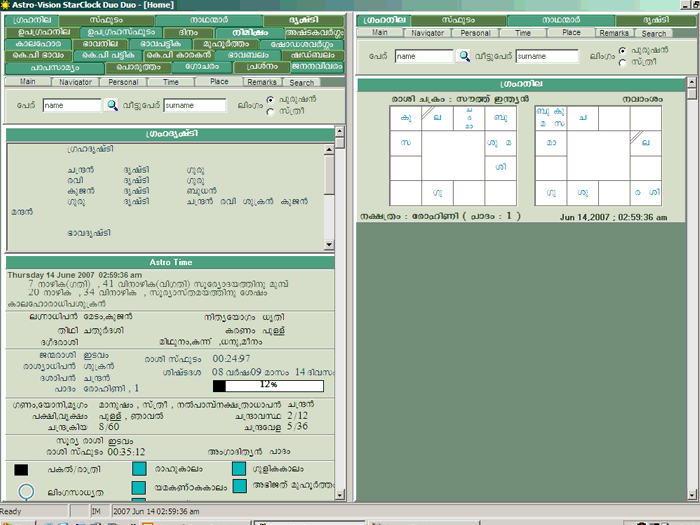Switch to Remarks tab in right pane
Screen dimensions: 700x525
click(614, 33)
